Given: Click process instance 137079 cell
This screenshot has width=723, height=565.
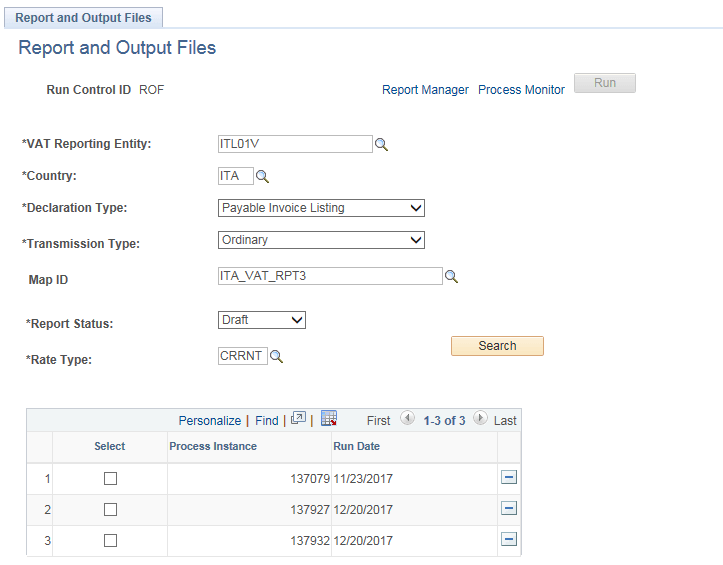Looking at the screenshot, I should [x=310, y=479].
